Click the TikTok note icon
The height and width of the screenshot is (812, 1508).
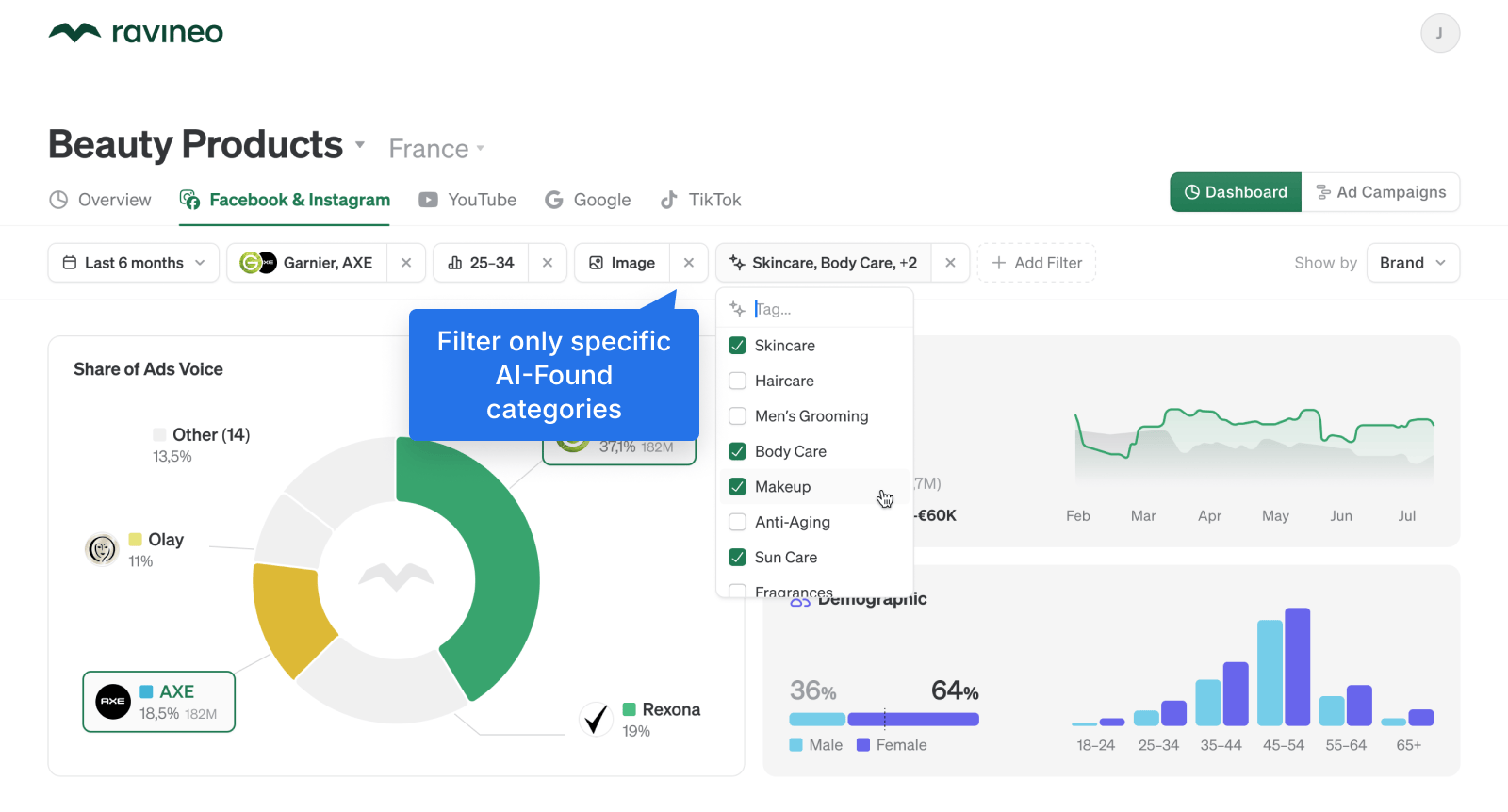(x=668, y=200)
